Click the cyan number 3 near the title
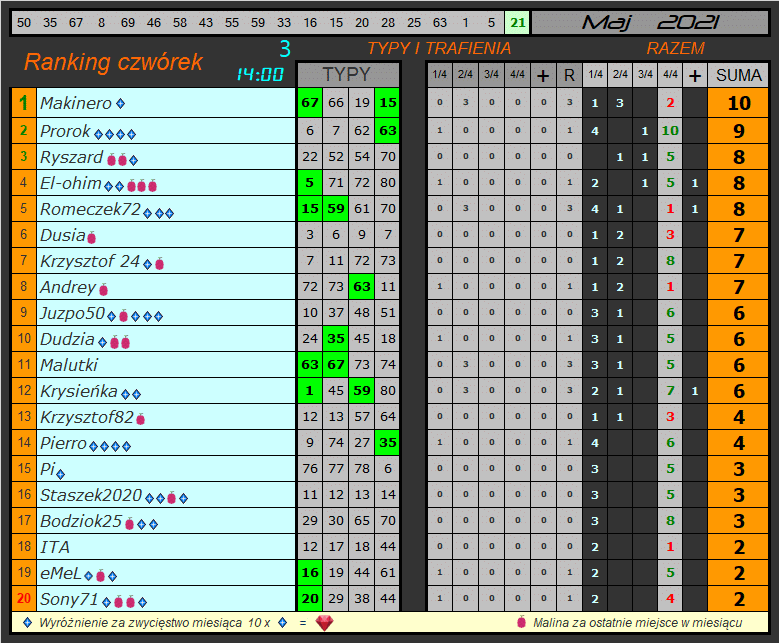 tap(285, 49)
